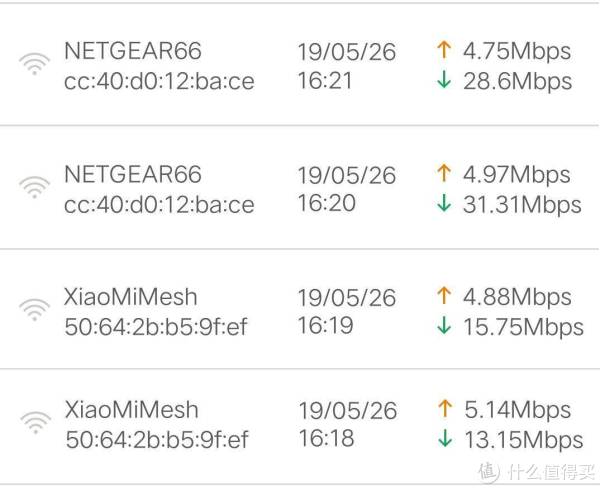Screen dimensions: 600x489
Task: Click green download arrow beside 28.6Mbps
Action: click(x=444, y=80)
